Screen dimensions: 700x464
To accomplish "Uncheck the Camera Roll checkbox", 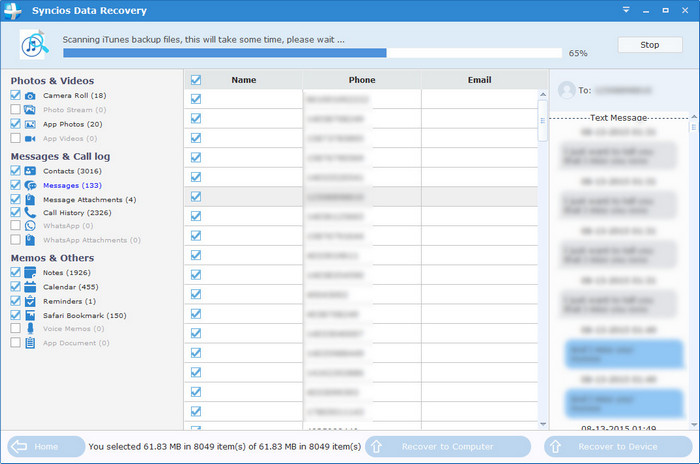I will pyautogui.click(x=15, y=95).
